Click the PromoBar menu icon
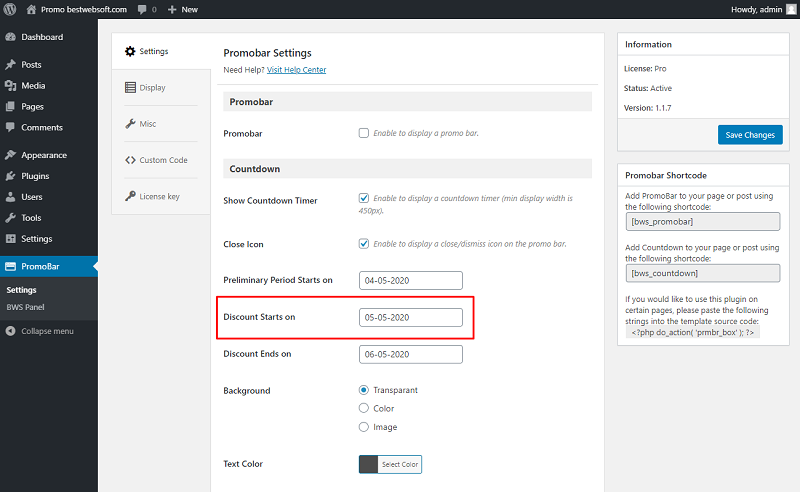 click(x=10, y=266)
